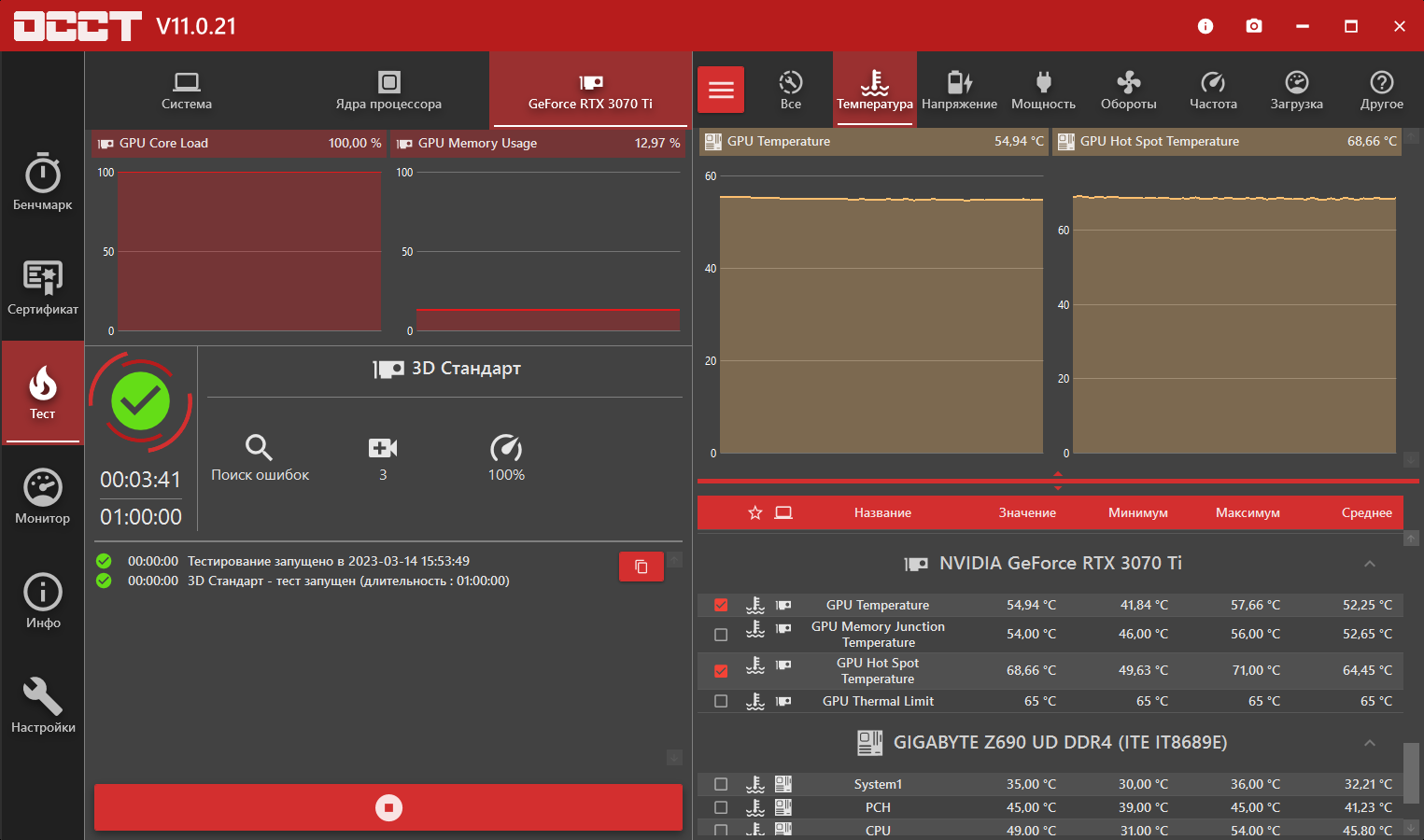Switch to the Другое tab
1424x840 pixels.
click(x=1382, y=91)
